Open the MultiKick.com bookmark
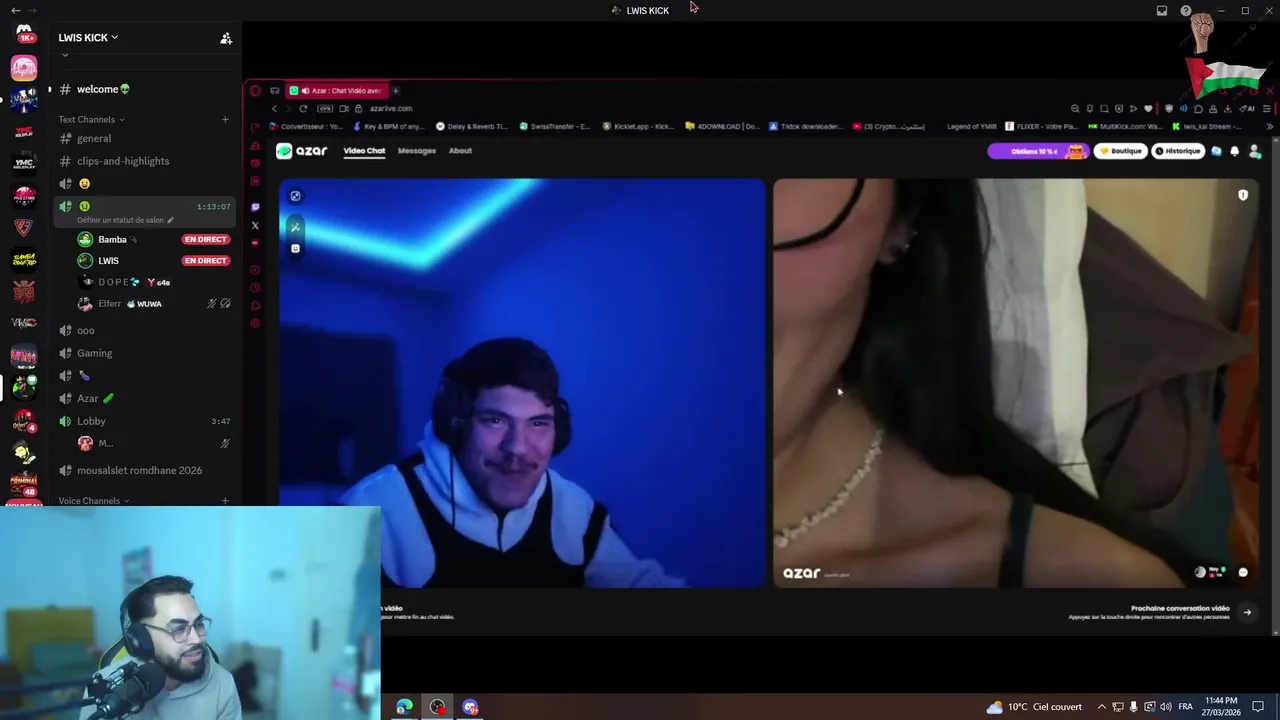Image resolution: width=1280 pixels, height=720 pixels. [1125, 127]
